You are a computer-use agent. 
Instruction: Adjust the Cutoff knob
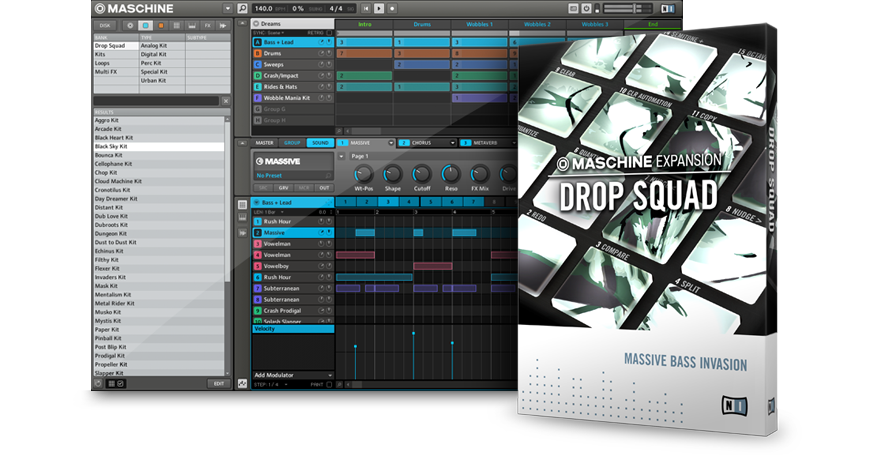tap(422, 173)
